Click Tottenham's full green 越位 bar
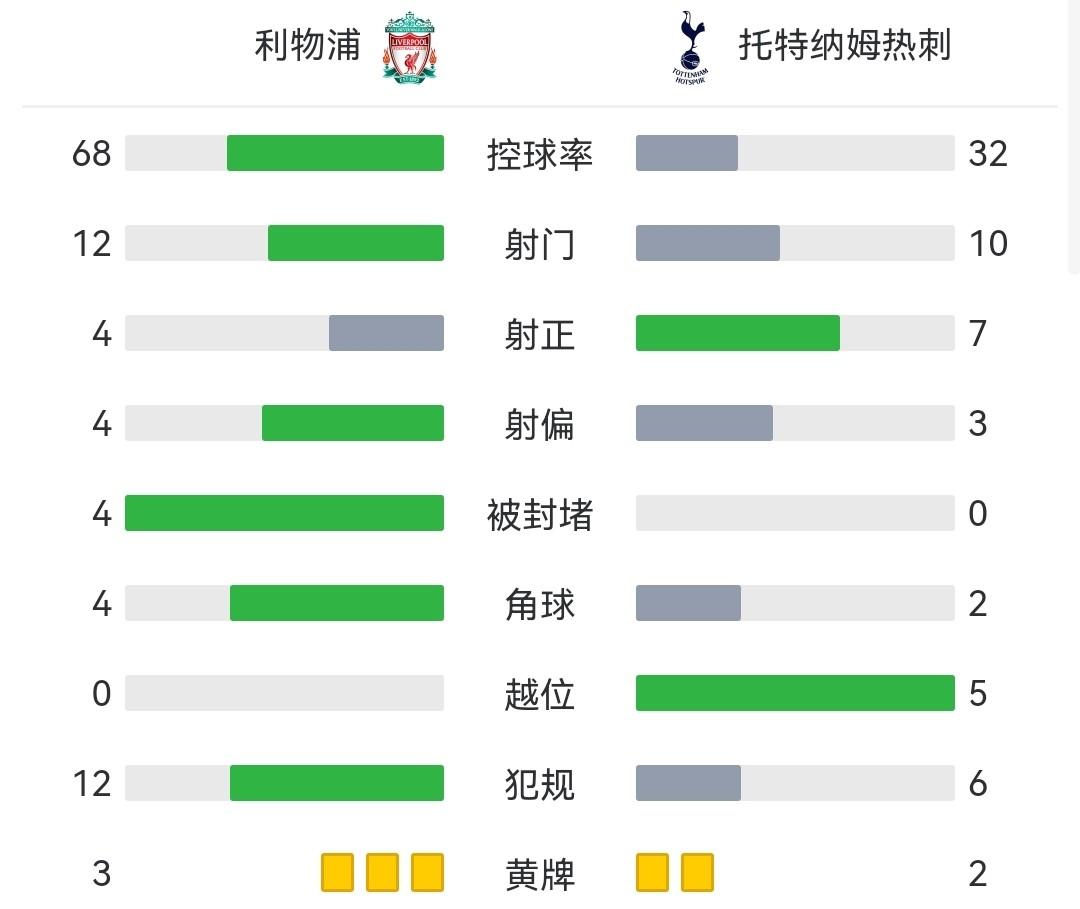Screen dimensions: 1080x909 [x=795, y=693]
